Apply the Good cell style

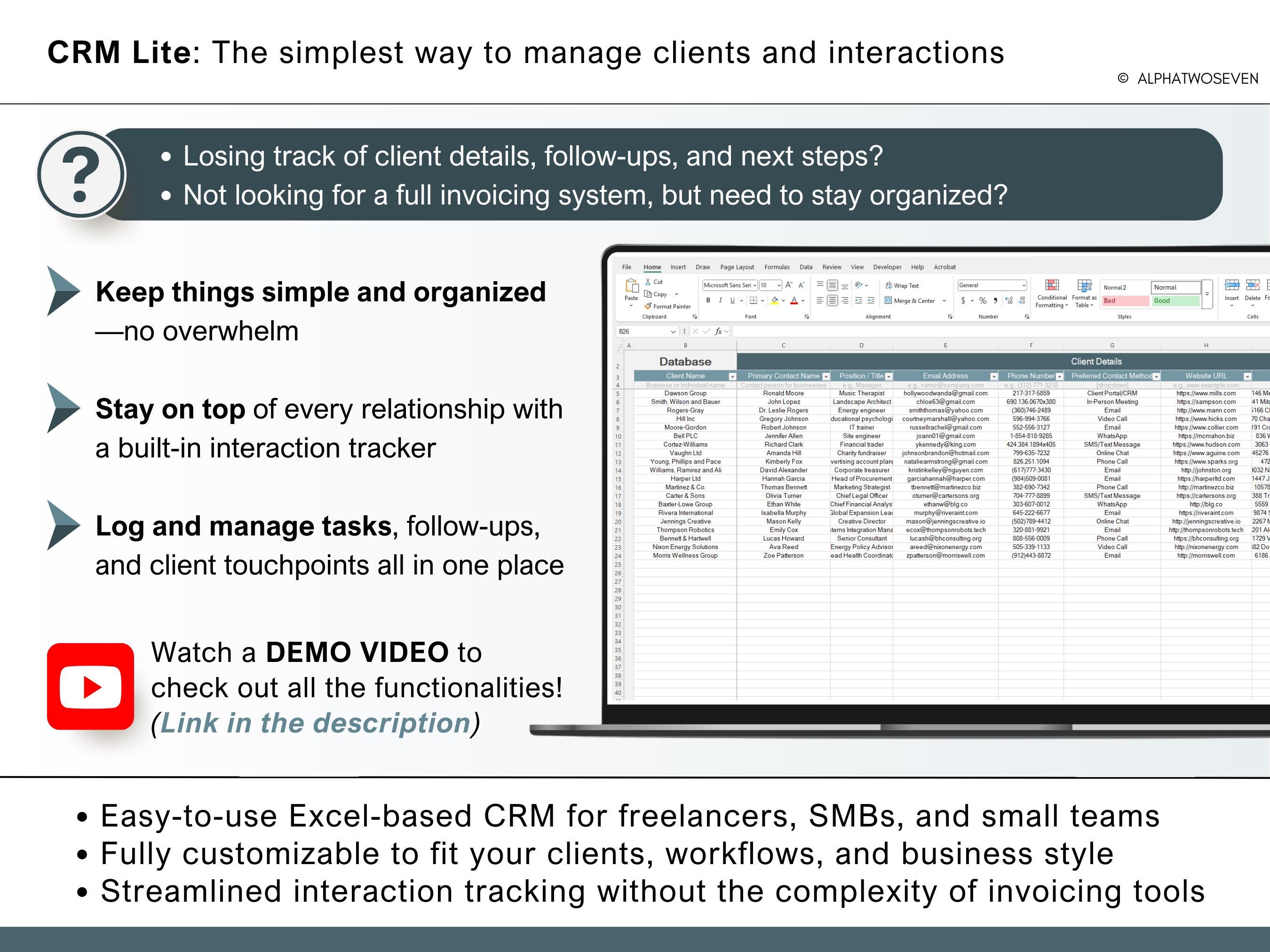pos(1175,301)
